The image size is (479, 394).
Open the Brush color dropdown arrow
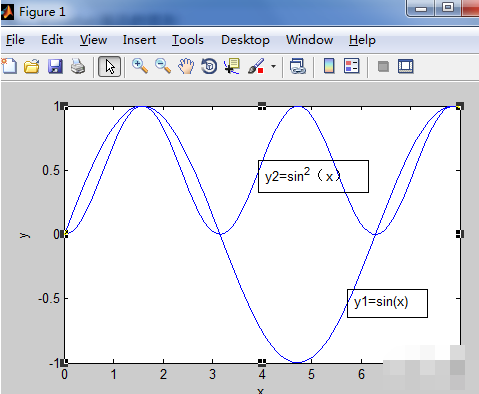coord(273,66)
